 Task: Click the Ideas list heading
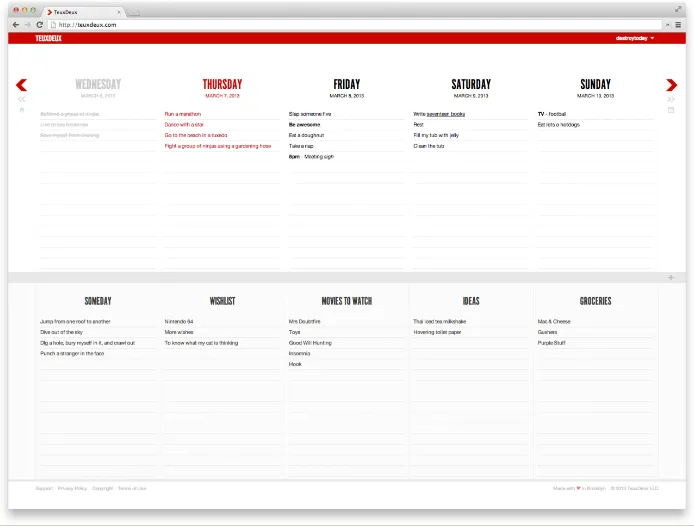(471, 301)
